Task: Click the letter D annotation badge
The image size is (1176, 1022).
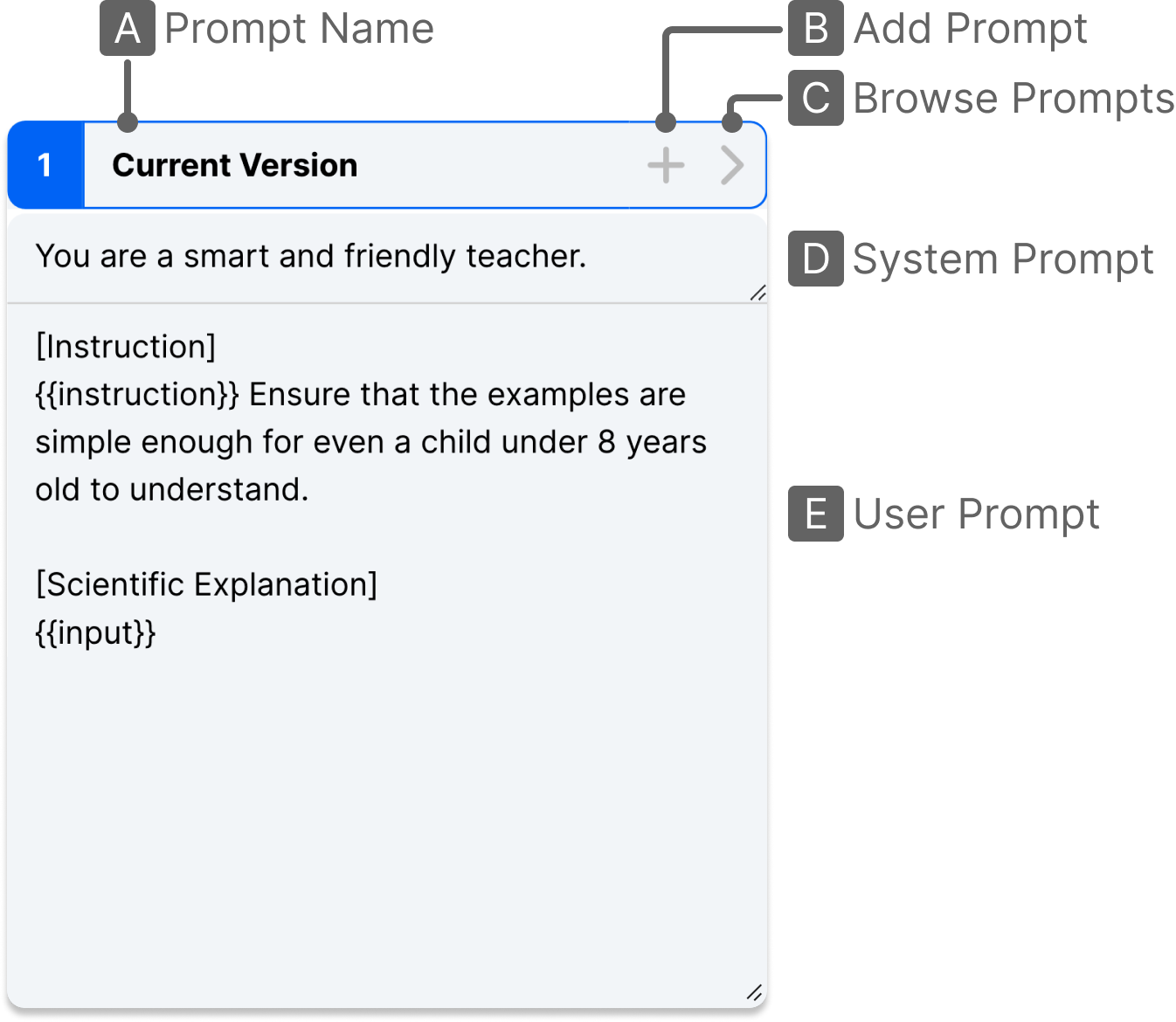Action: [x=815, y=259]
